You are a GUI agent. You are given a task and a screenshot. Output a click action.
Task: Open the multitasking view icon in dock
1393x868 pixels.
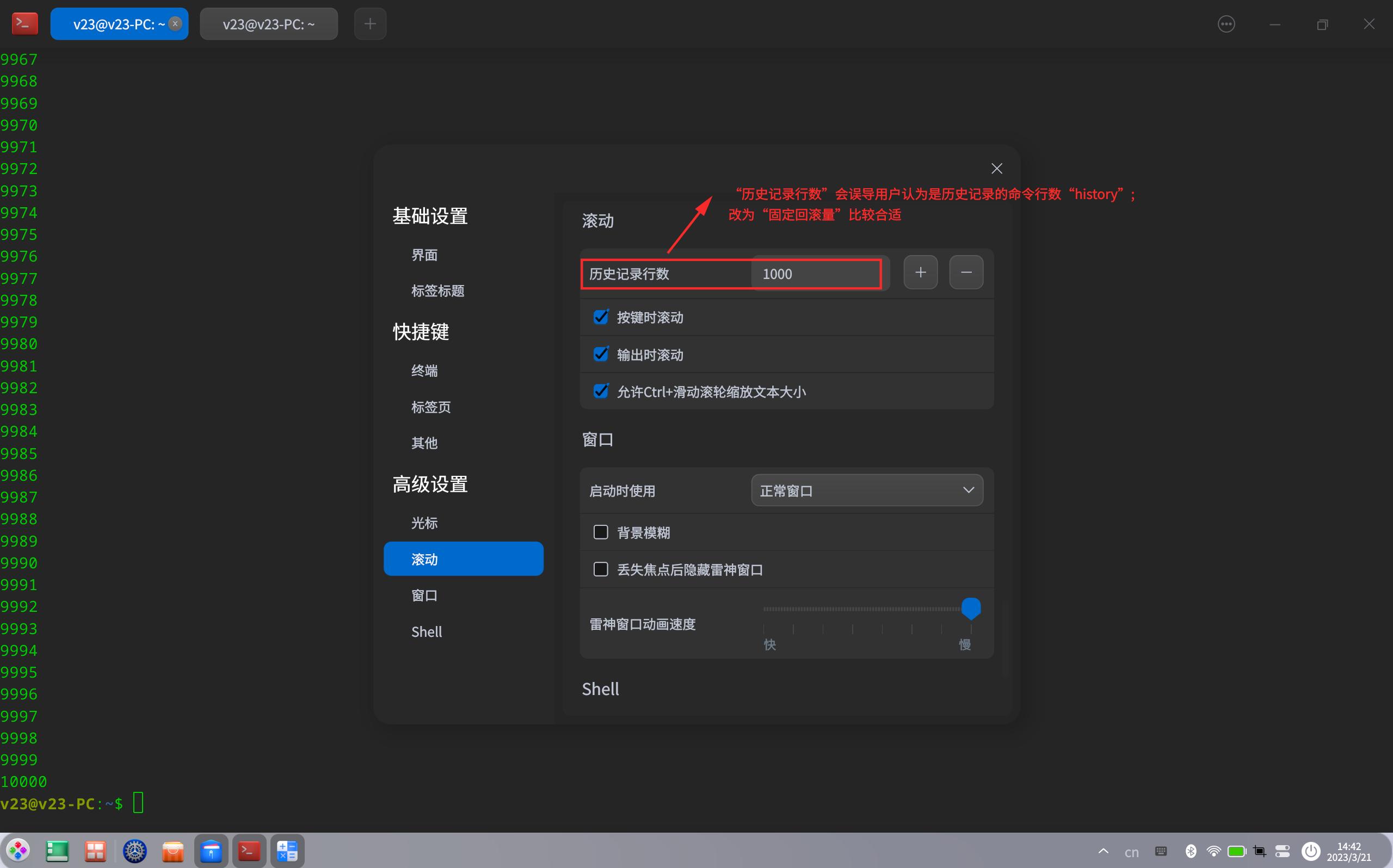(x=95, y=851)
